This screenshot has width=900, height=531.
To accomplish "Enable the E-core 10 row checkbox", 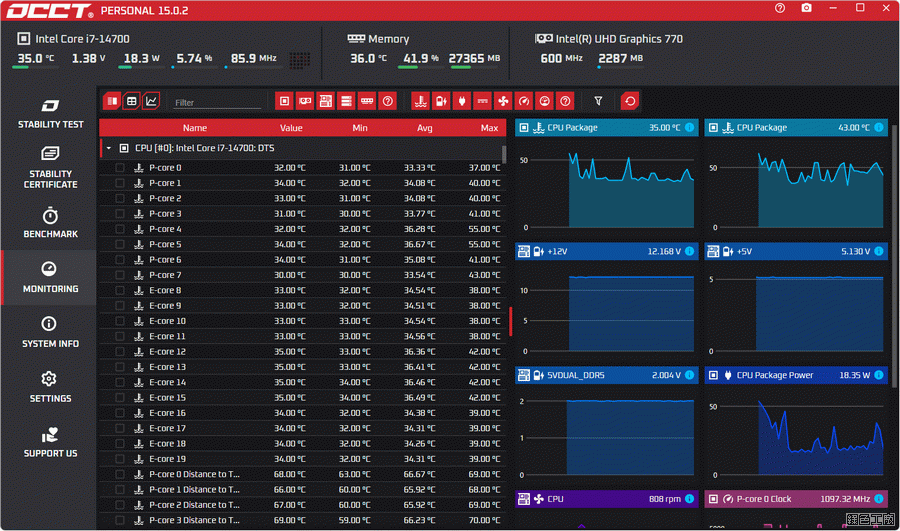I will (120, 321).
